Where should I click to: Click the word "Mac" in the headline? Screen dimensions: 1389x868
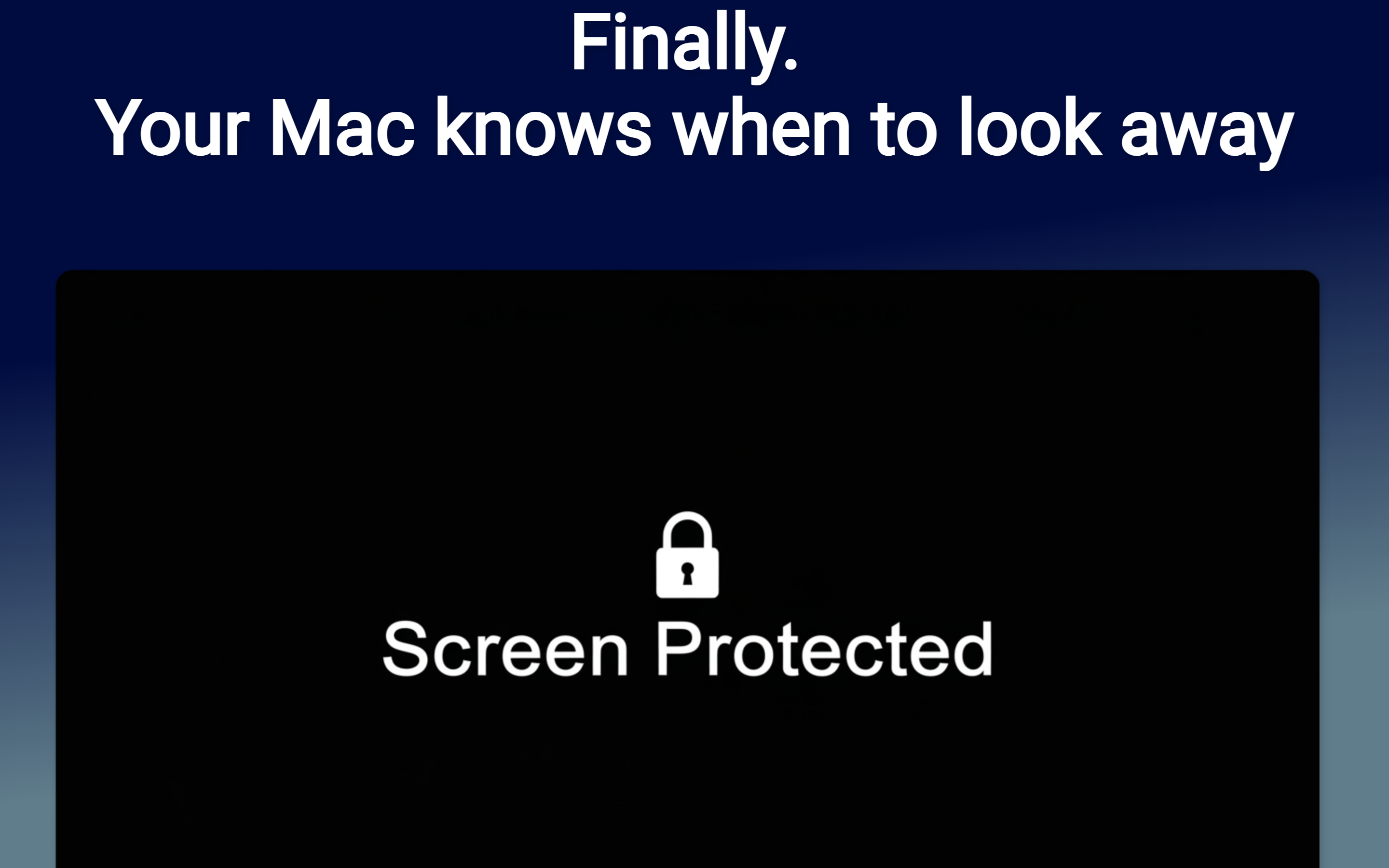342,126
